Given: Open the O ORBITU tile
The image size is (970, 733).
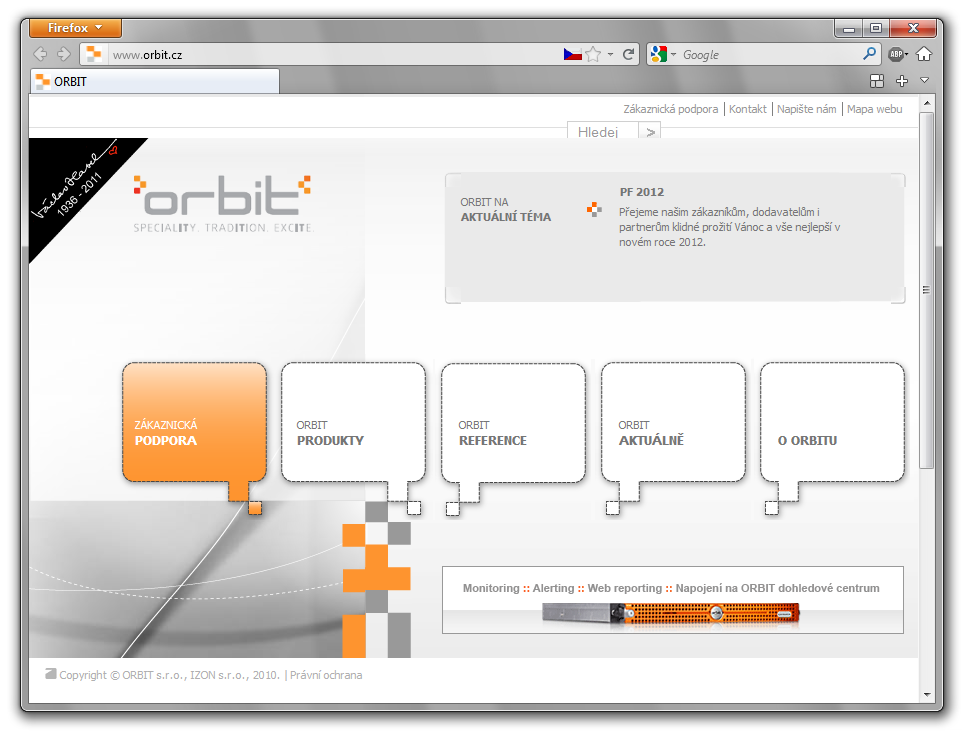Looking at the screenshot, I should tap(832, 422).
